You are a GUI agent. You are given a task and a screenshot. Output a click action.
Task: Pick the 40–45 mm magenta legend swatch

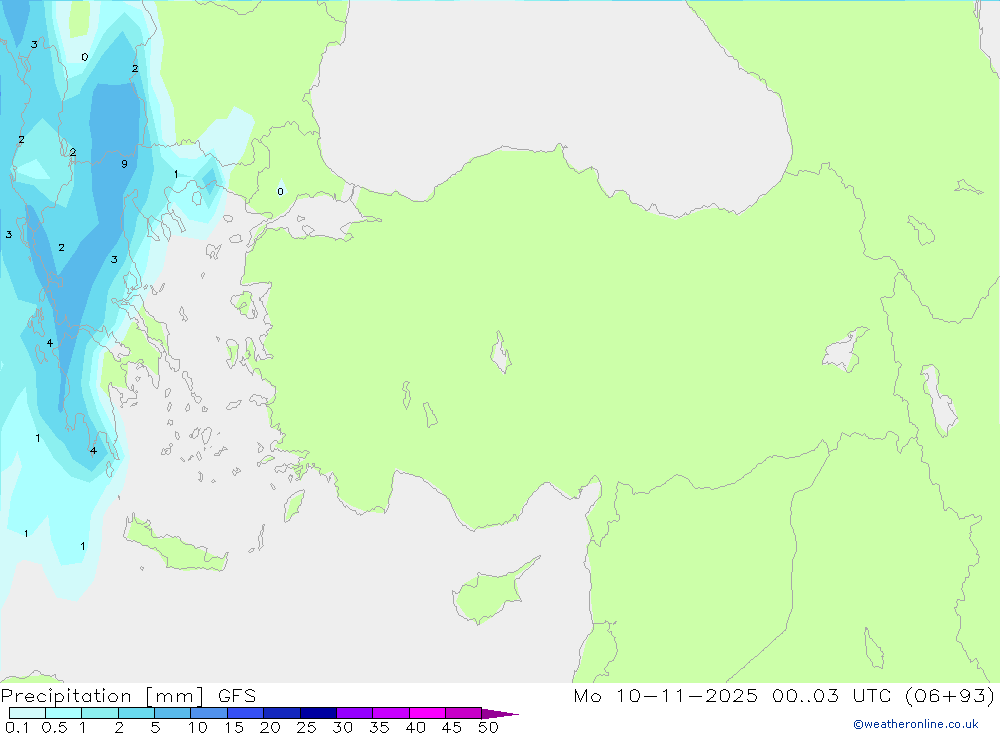[x=427, y=713]
